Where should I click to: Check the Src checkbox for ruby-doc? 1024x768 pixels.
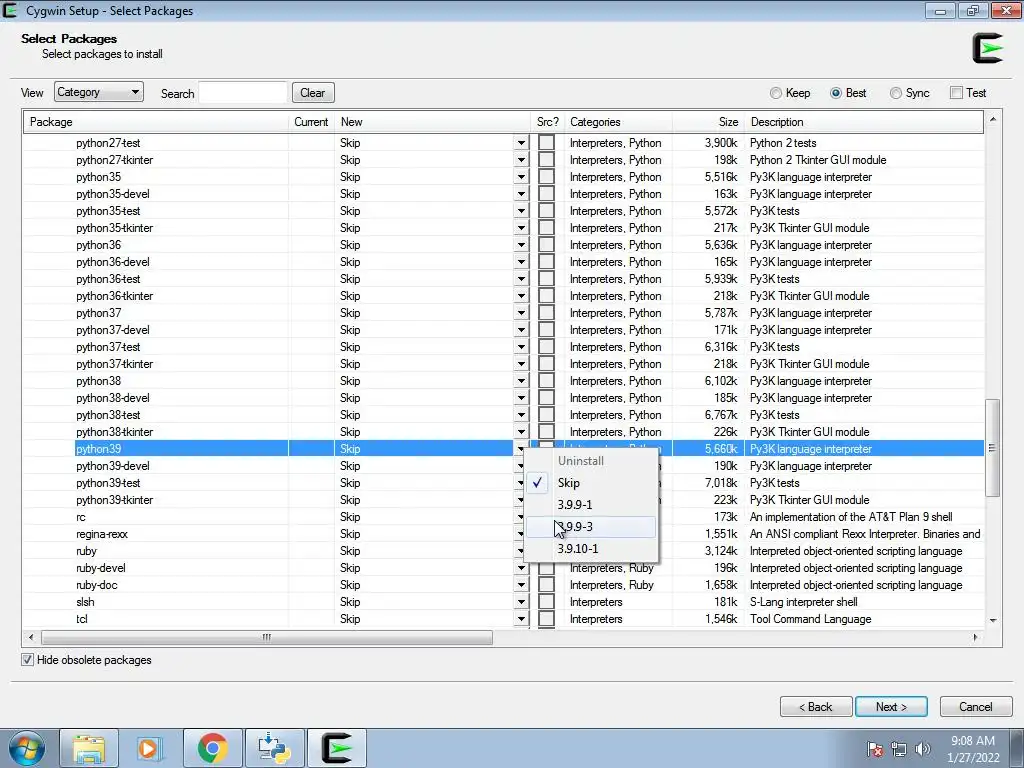546,584
